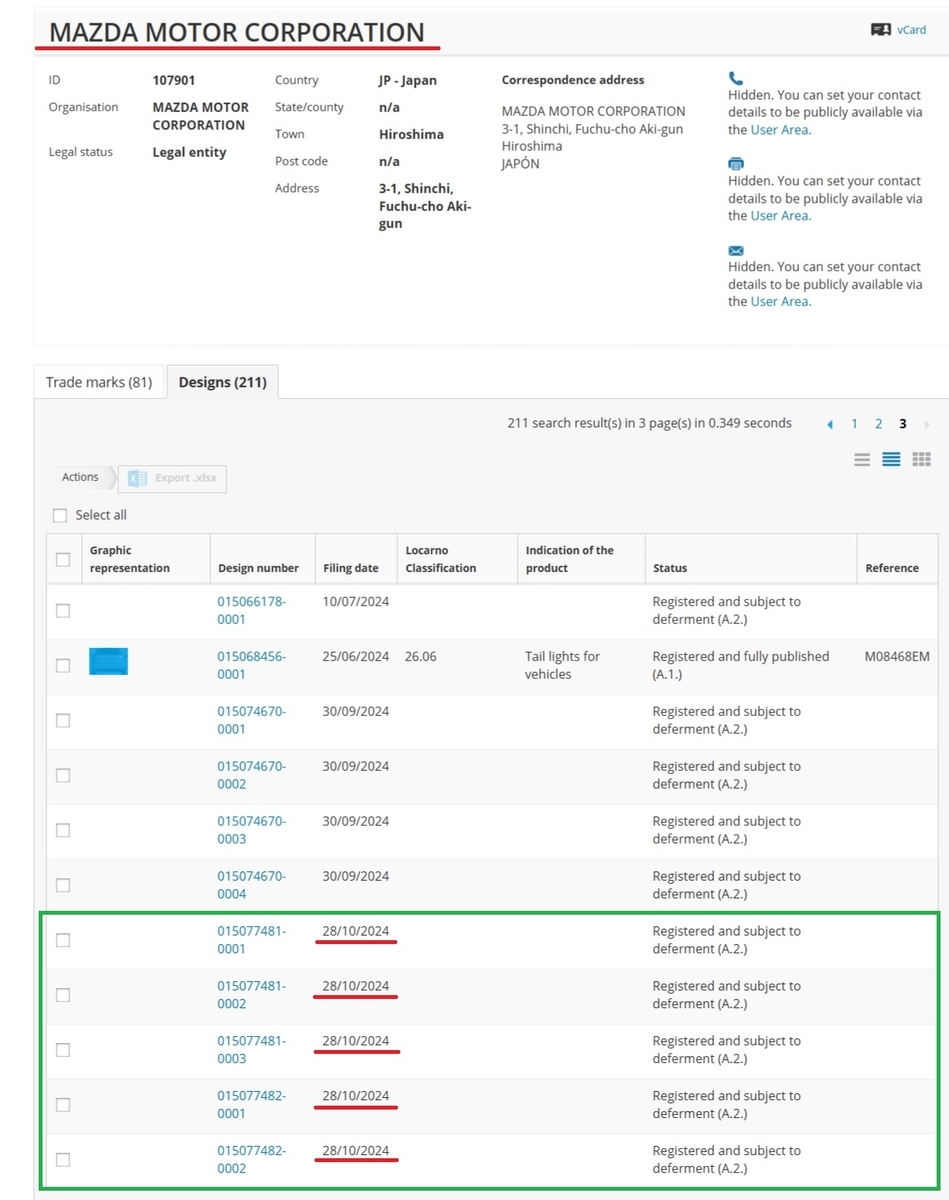Viewport: 949px width, 1200px height.
Task: Sort by Indication of the product header
Action: point(569,559)
